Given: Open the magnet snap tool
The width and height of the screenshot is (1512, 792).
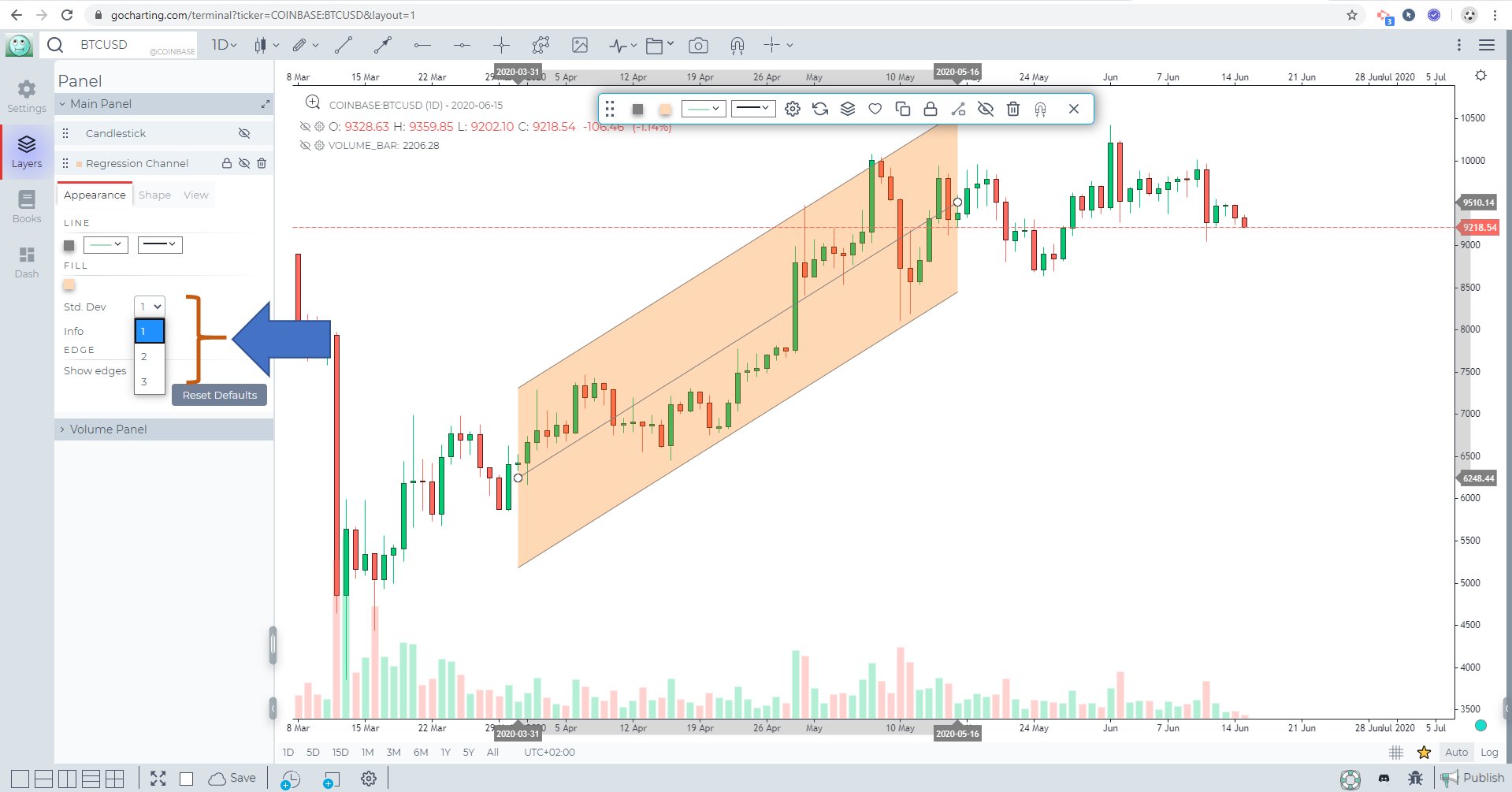Looking at the screenshot, I should [x=736, y=45].
